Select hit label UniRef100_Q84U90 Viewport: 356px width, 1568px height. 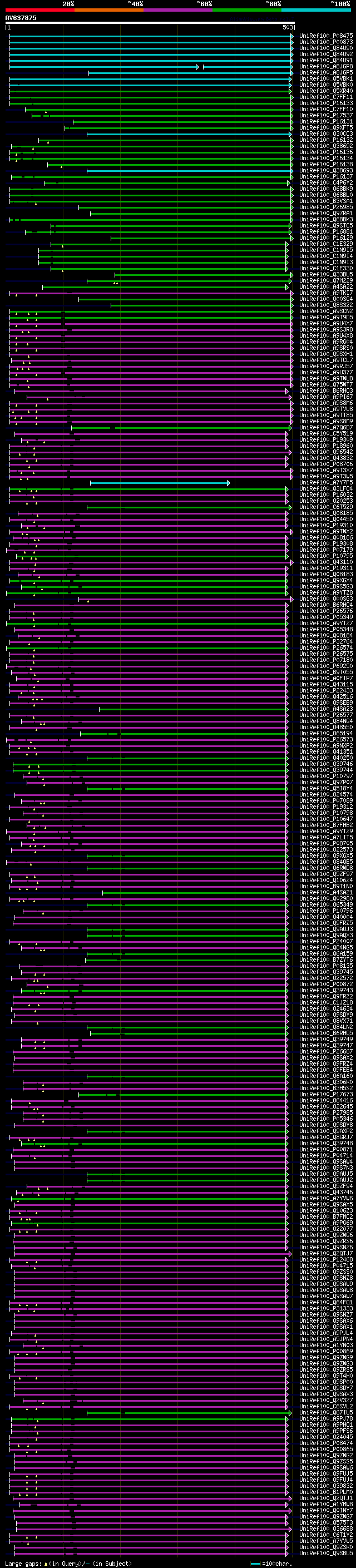(326, 48)
